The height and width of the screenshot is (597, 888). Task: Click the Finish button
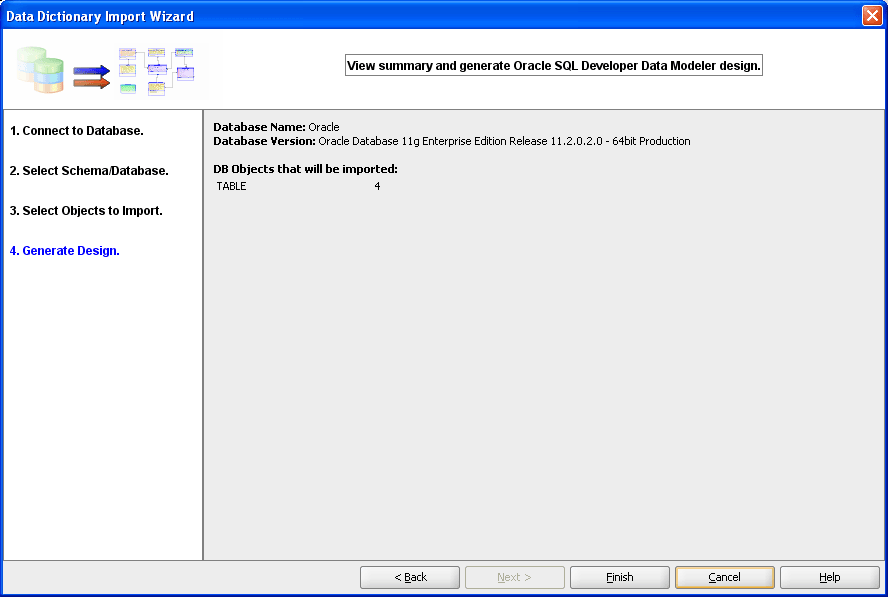pos(620,577)
